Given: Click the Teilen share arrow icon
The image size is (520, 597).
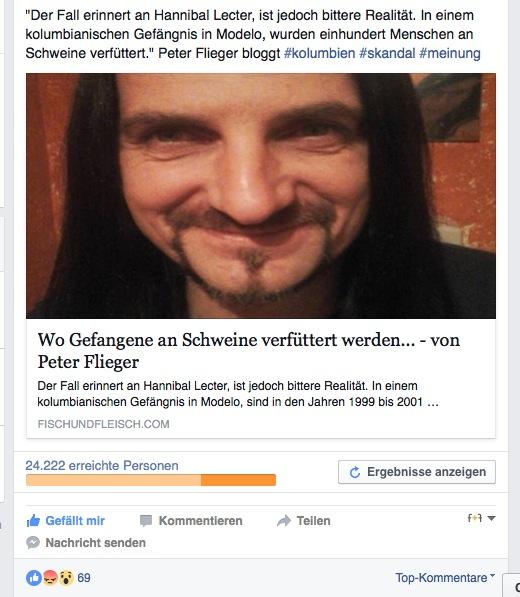Looking at the screenshot, I should point(284,520).
